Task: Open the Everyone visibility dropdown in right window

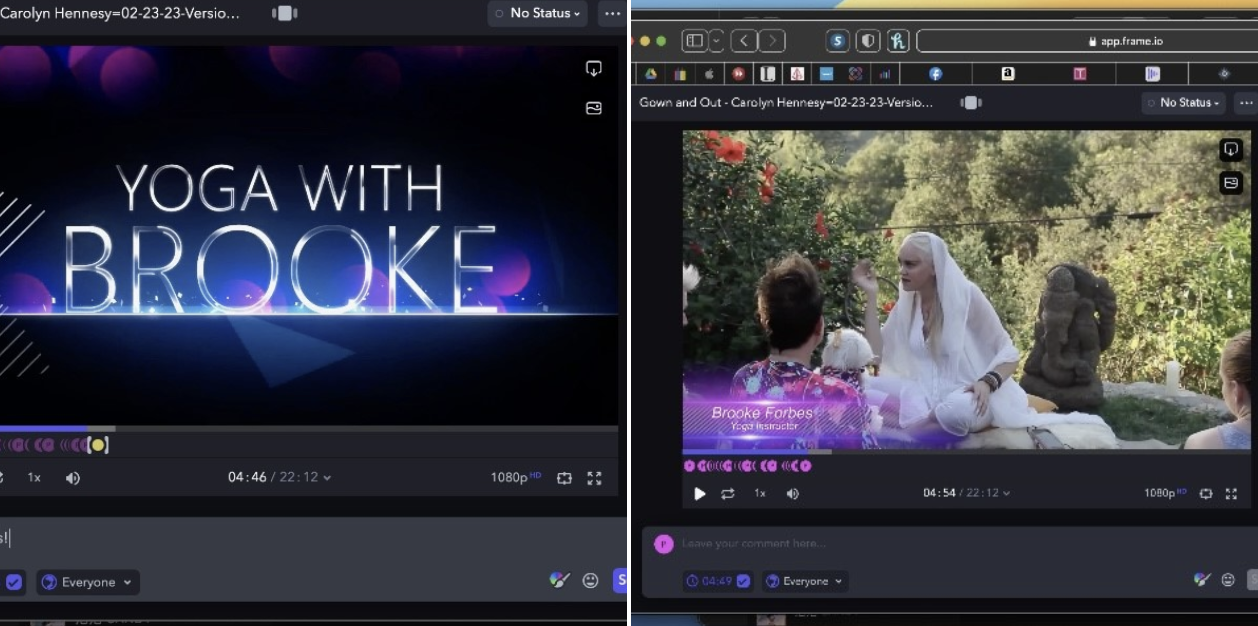Action: [x=805, y=581]
